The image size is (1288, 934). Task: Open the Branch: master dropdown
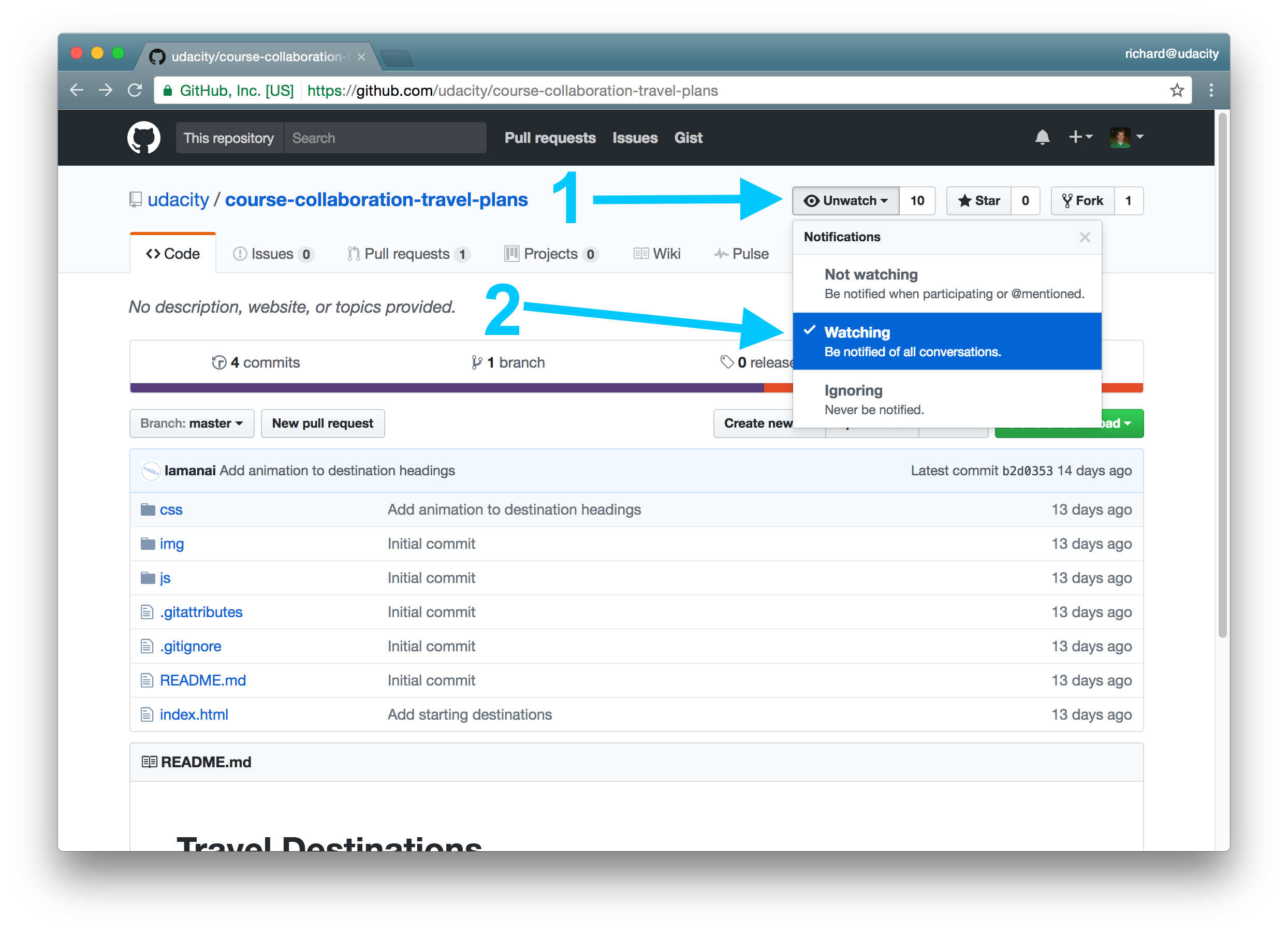[x=192, y=424]
